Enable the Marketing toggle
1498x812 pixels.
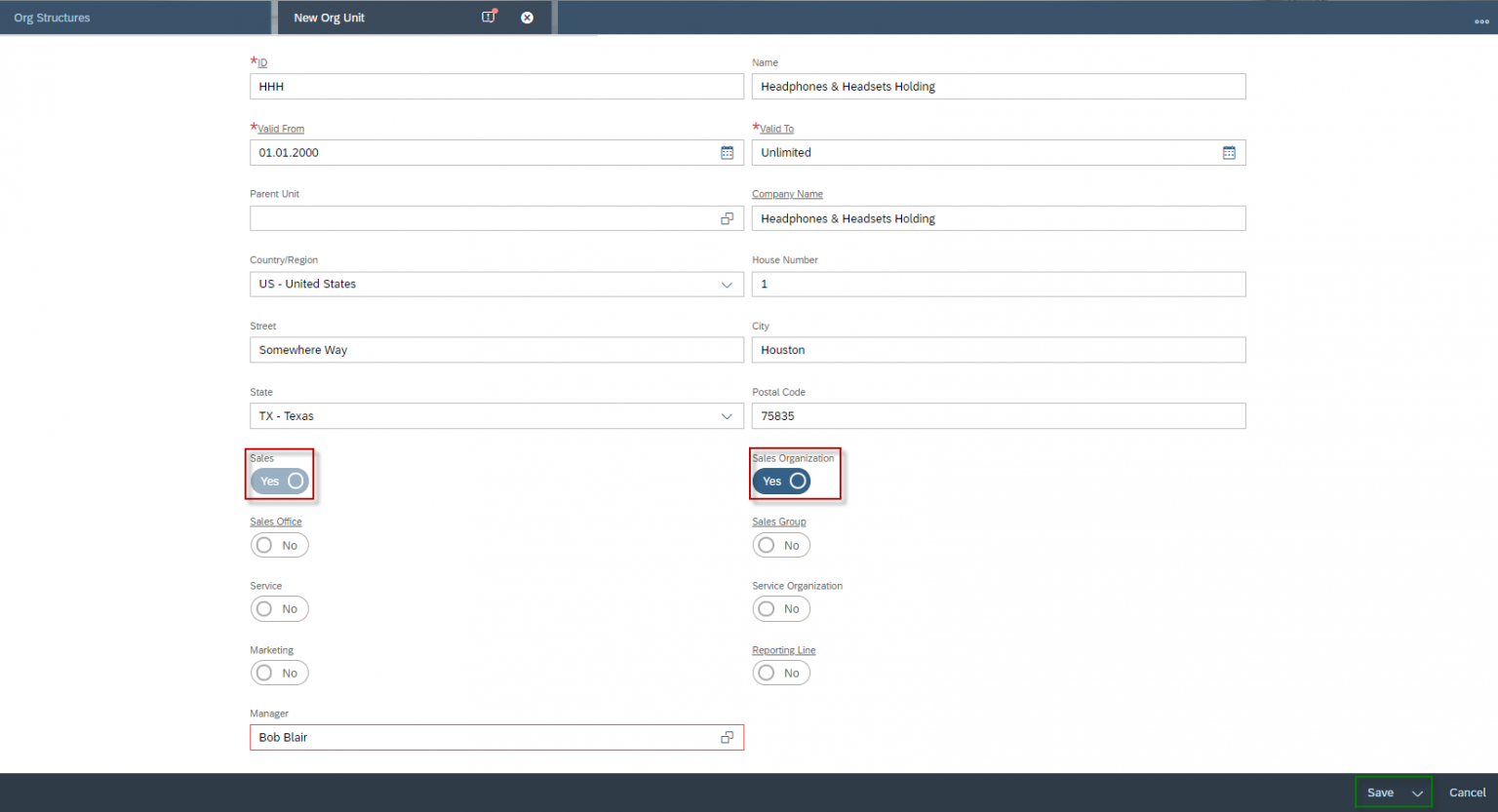[279, 673]
